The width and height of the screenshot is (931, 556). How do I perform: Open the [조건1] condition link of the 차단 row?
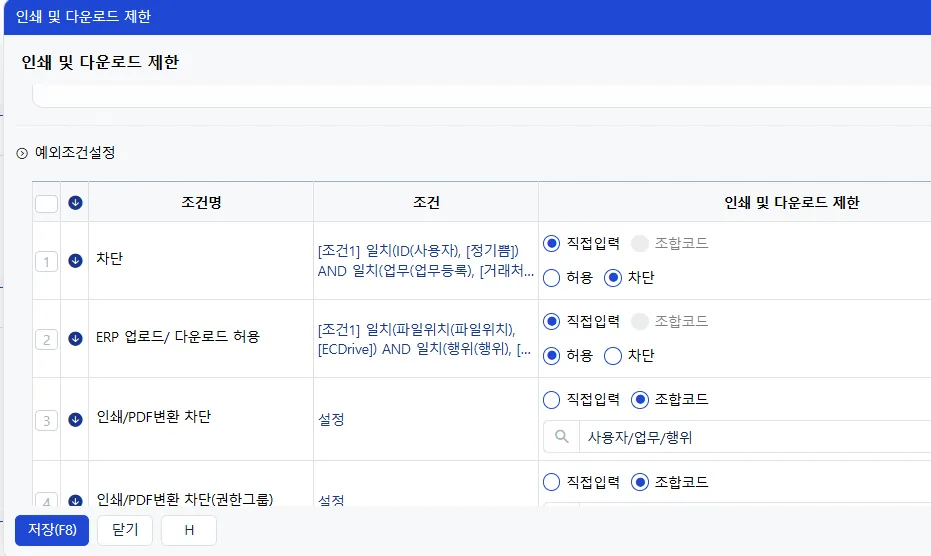426,261
